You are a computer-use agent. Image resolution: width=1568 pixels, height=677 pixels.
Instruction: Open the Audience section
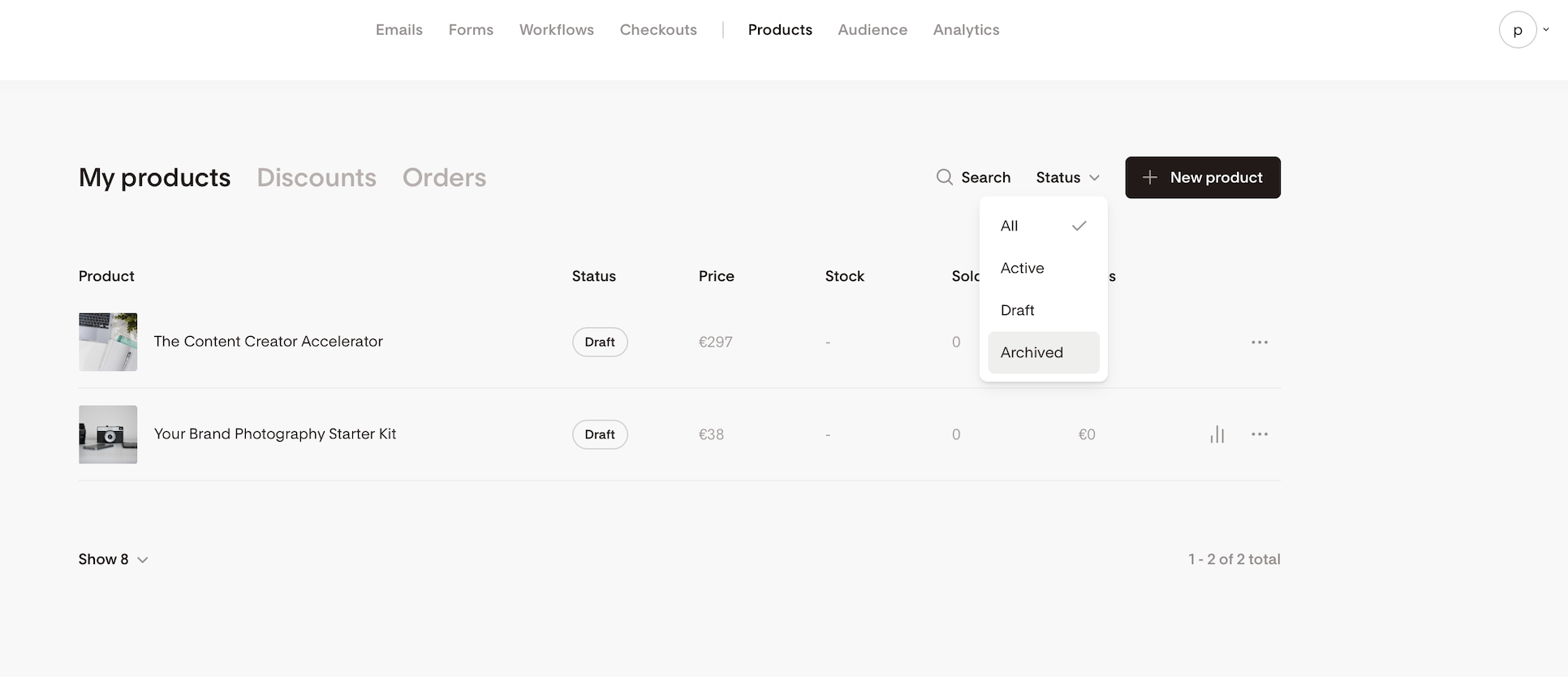point(872,30)
